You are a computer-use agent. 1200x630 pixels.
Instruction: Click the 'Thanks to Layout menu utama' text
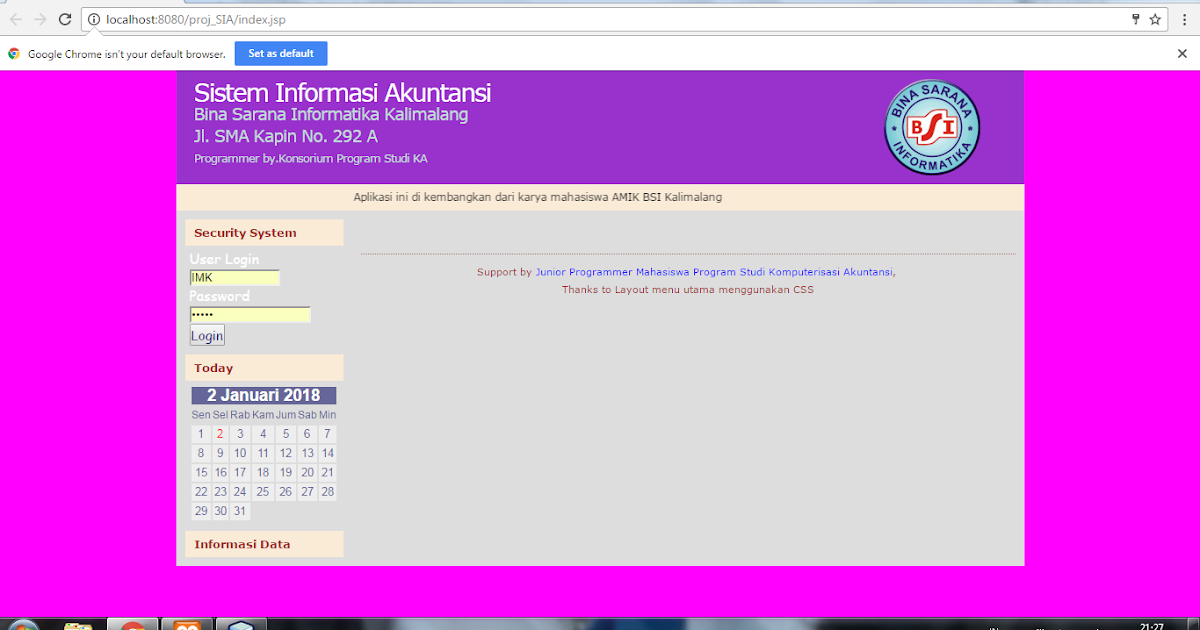click(688, 290)
